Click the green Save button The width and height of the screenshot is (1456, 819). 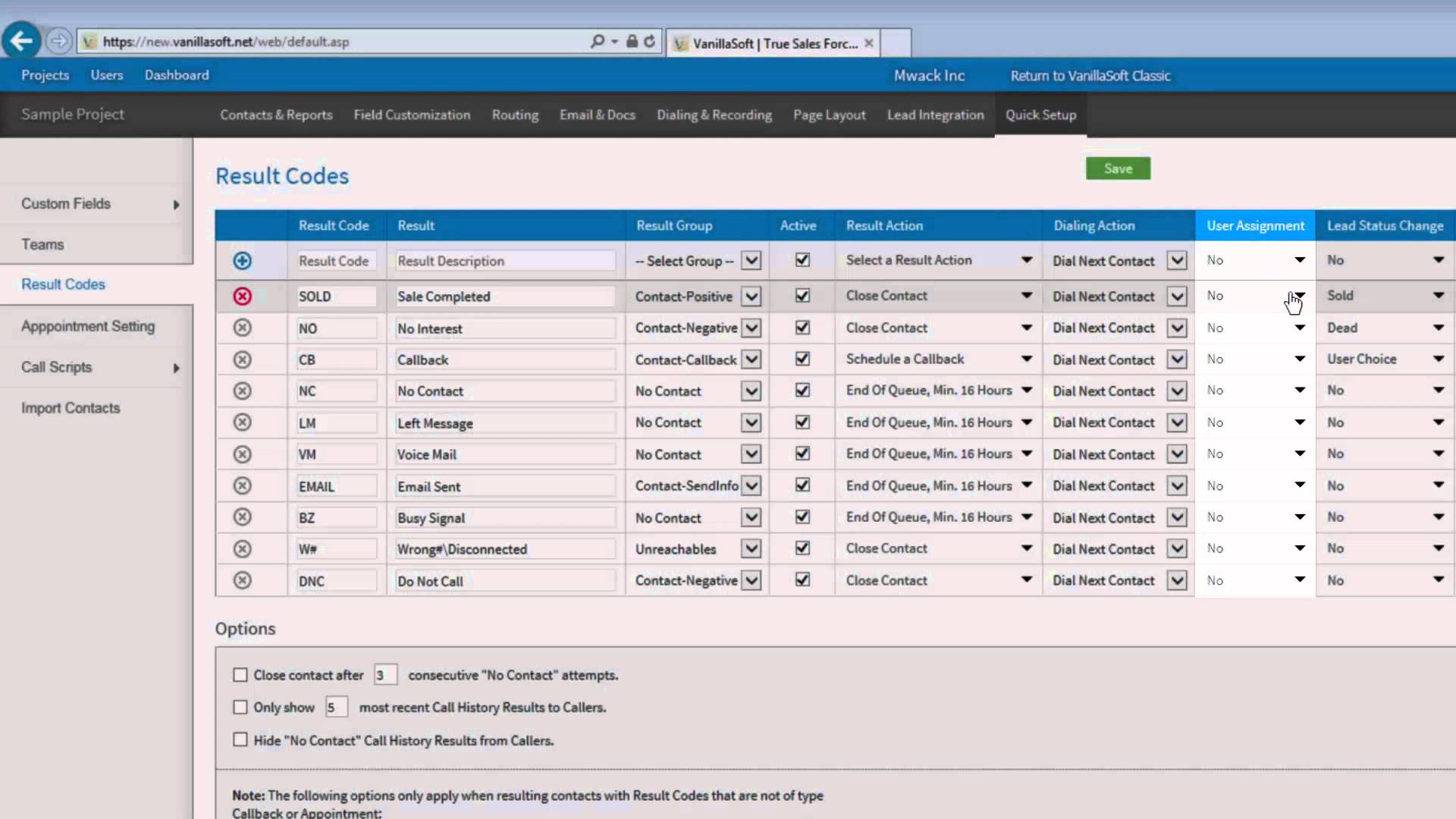1118,168
